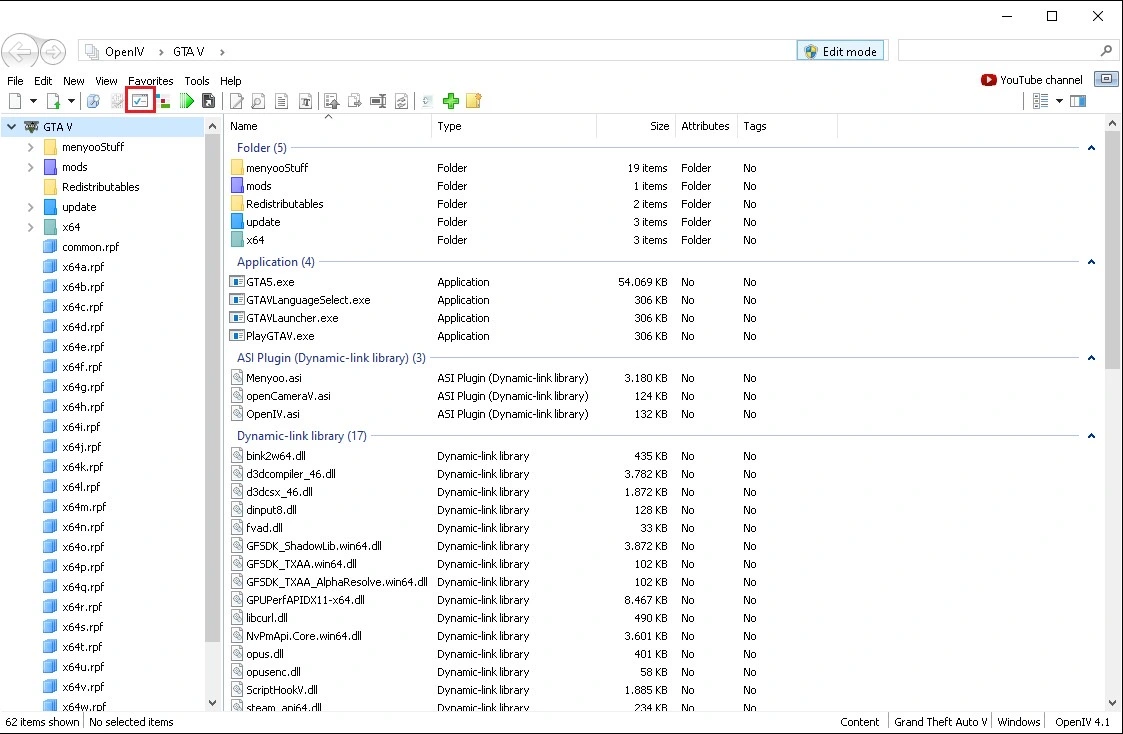This screenshot has height=734, width=1123.
Task: Open the dropdown arrow beside the import icon
Action: coord(71,101)
